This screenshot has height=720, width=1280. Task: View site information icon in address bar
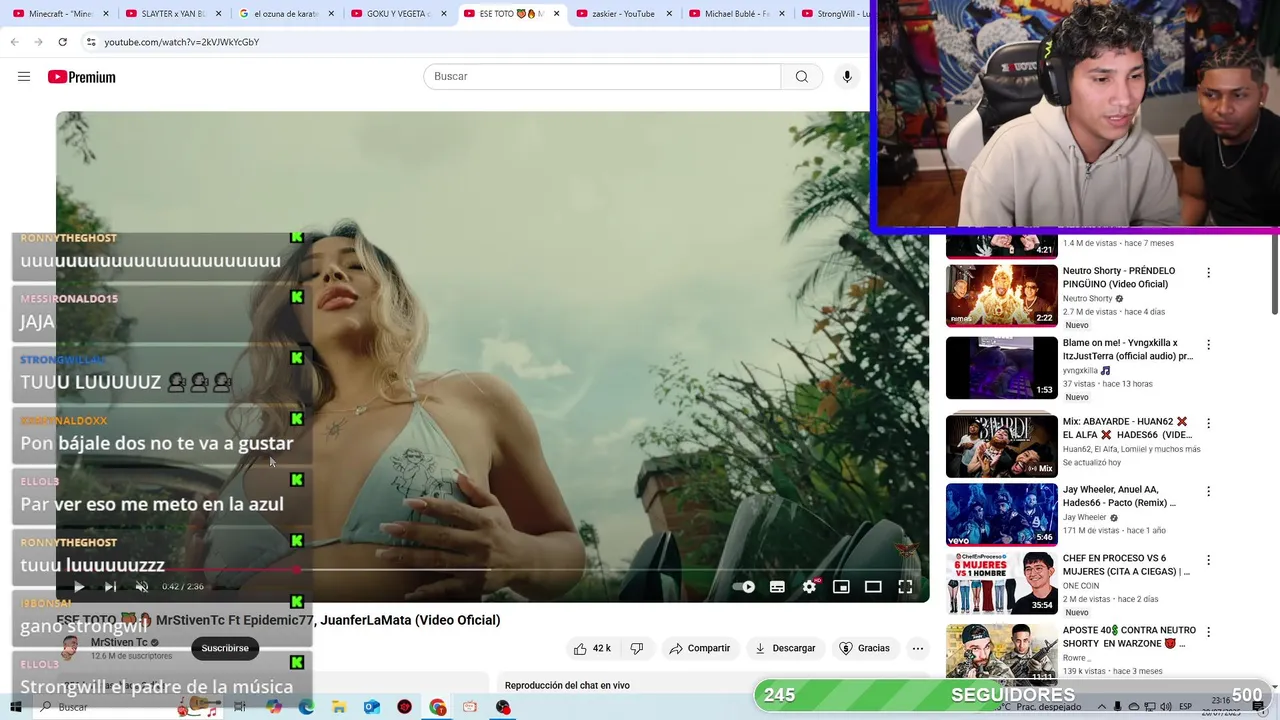coord(91,42)
